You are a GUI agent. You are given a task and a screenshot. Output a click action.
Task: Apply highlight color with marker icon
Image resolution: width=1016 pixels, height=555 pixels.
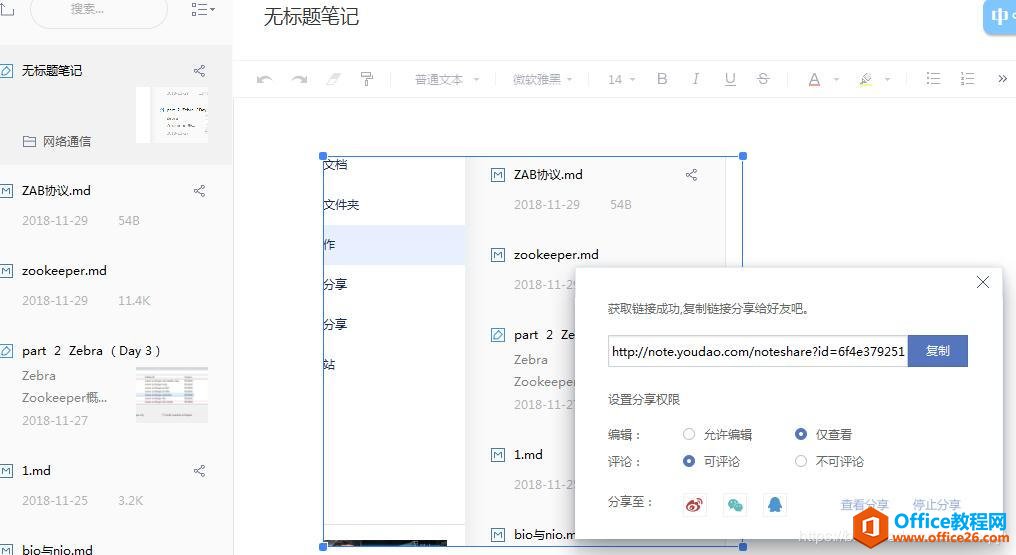[x=865, y=80]
